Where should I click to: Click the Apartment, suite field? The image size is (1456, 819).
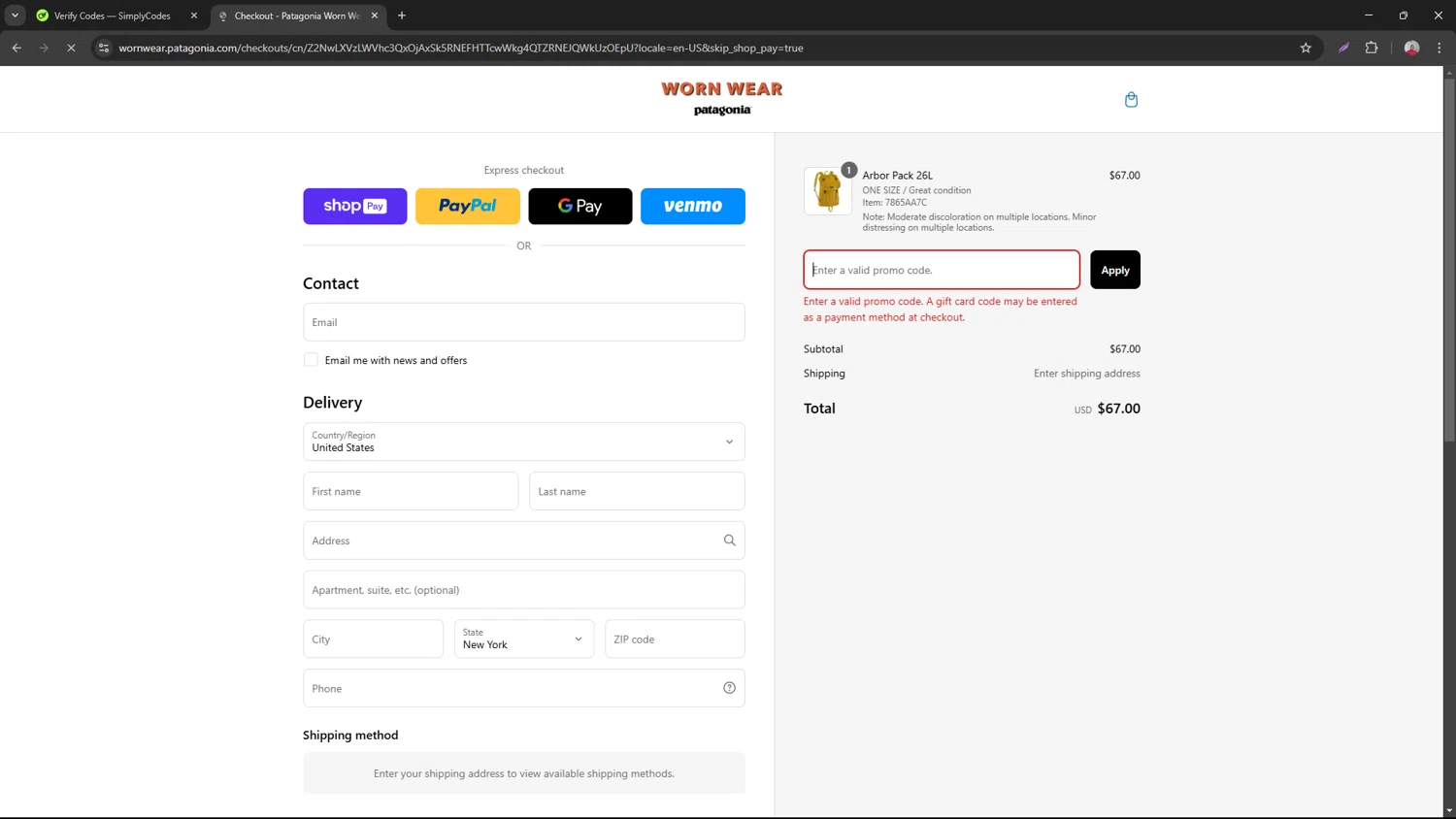pyautogui.click(x=524, y=590)
